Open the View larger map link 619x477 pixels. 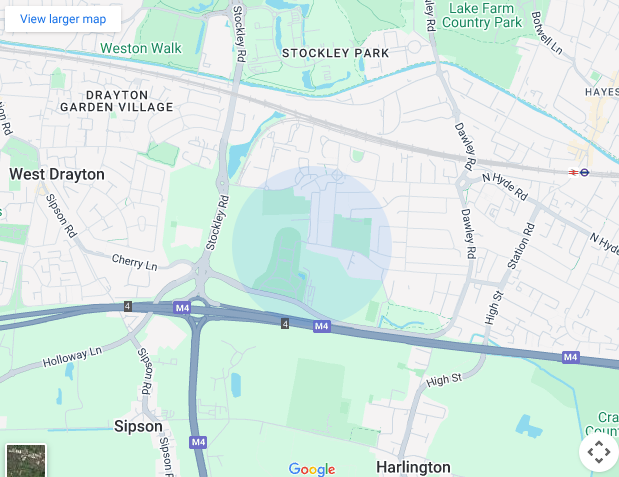63,19
